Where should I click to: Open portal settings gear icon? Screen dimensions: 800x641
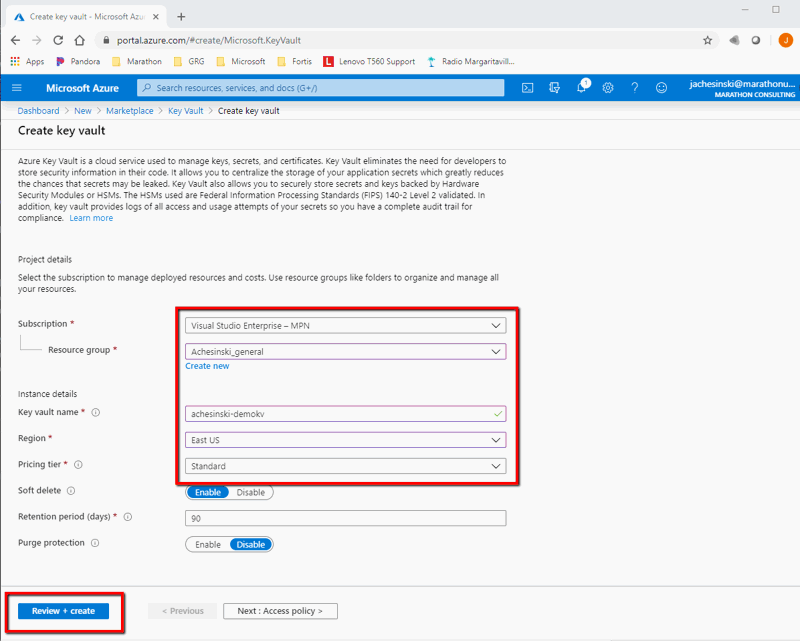(x=608, y=88)
